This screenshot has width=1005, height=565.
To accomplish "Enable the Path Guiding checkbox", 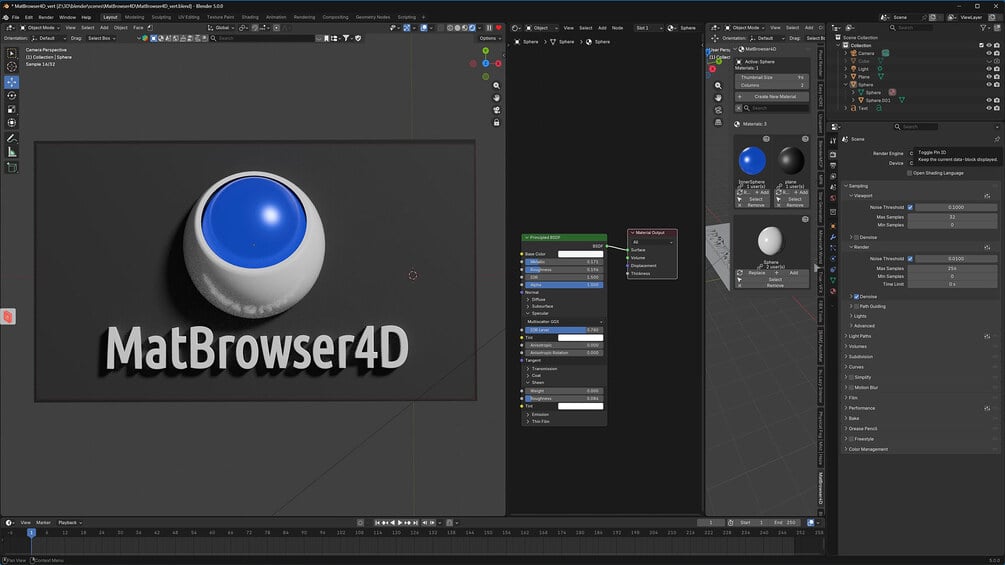I will point(856,306).
